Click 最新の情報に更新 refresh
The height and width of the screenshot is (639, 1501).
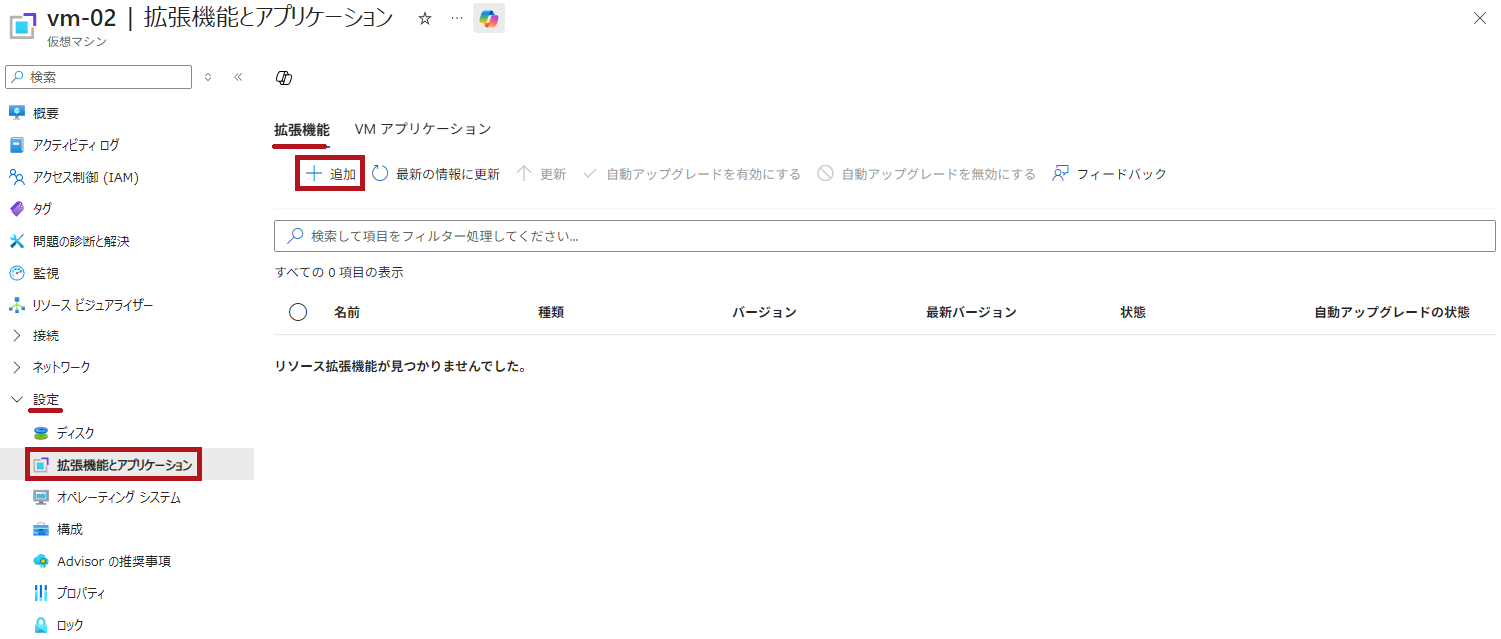pos(436,174)
